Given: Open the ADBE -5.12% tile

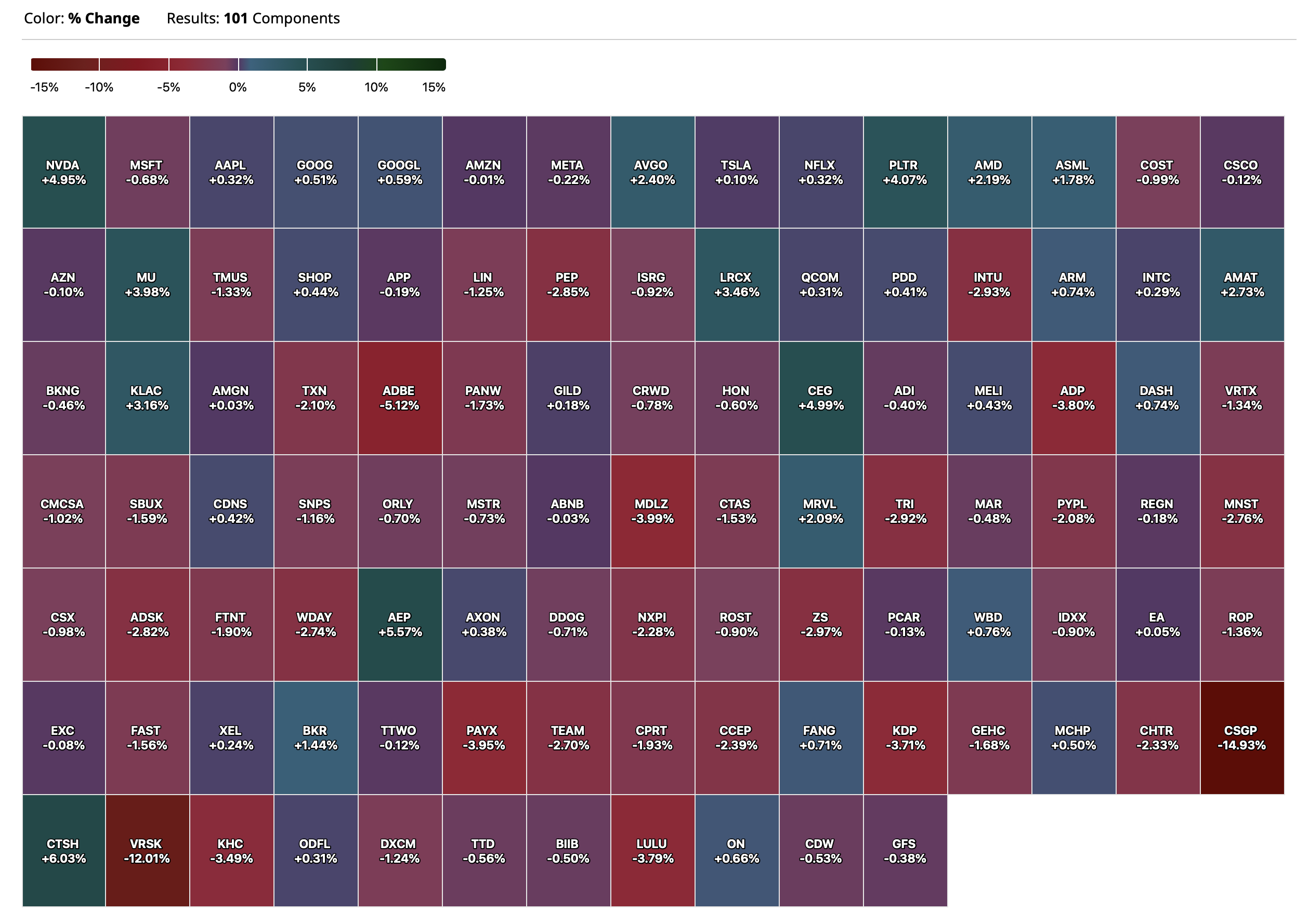Looking at the screenshot, I should (x=400, y=398).
